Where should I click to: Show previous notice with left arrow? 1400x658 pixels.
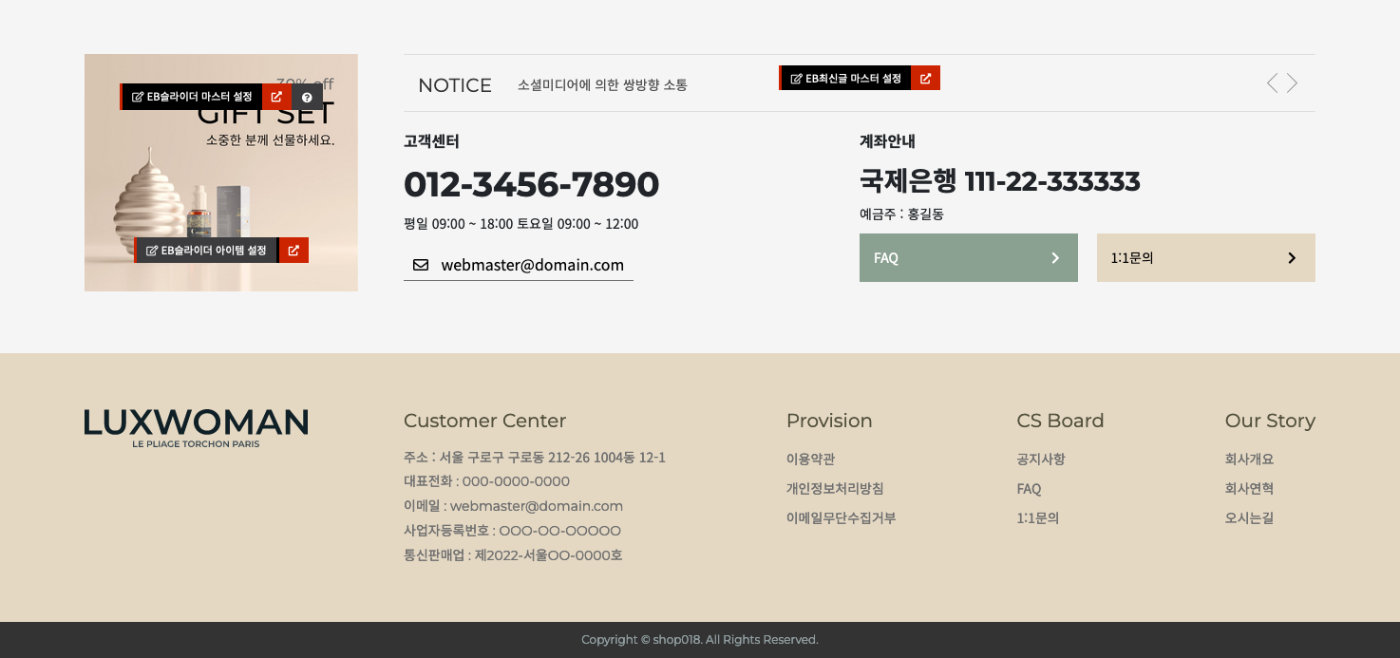[x=1271, y=83]
